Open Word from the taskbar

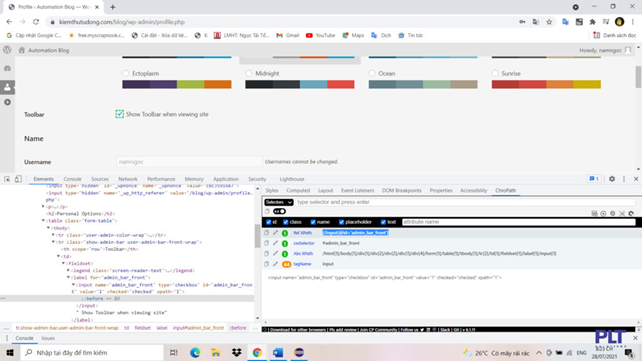278,352
